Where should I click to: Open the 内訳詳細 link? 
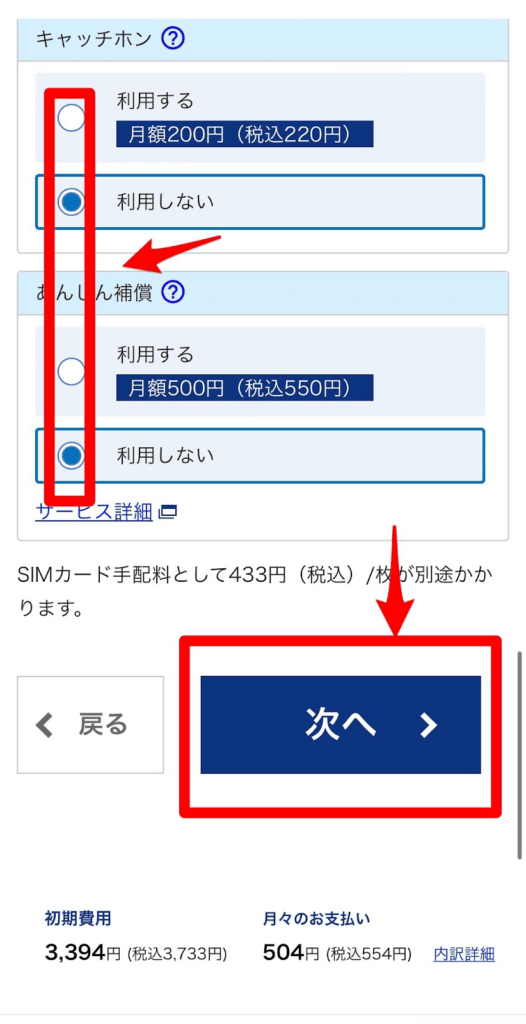(x=465, y=955)
